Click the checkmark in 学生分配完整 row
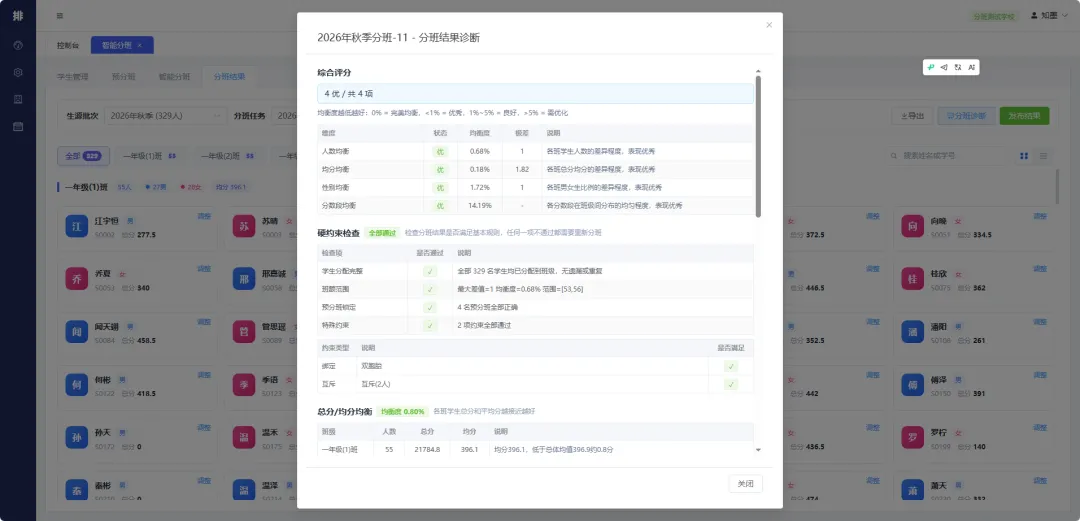Image resolution: width=1080 pixels, height=521 pixels. point(430,272)
